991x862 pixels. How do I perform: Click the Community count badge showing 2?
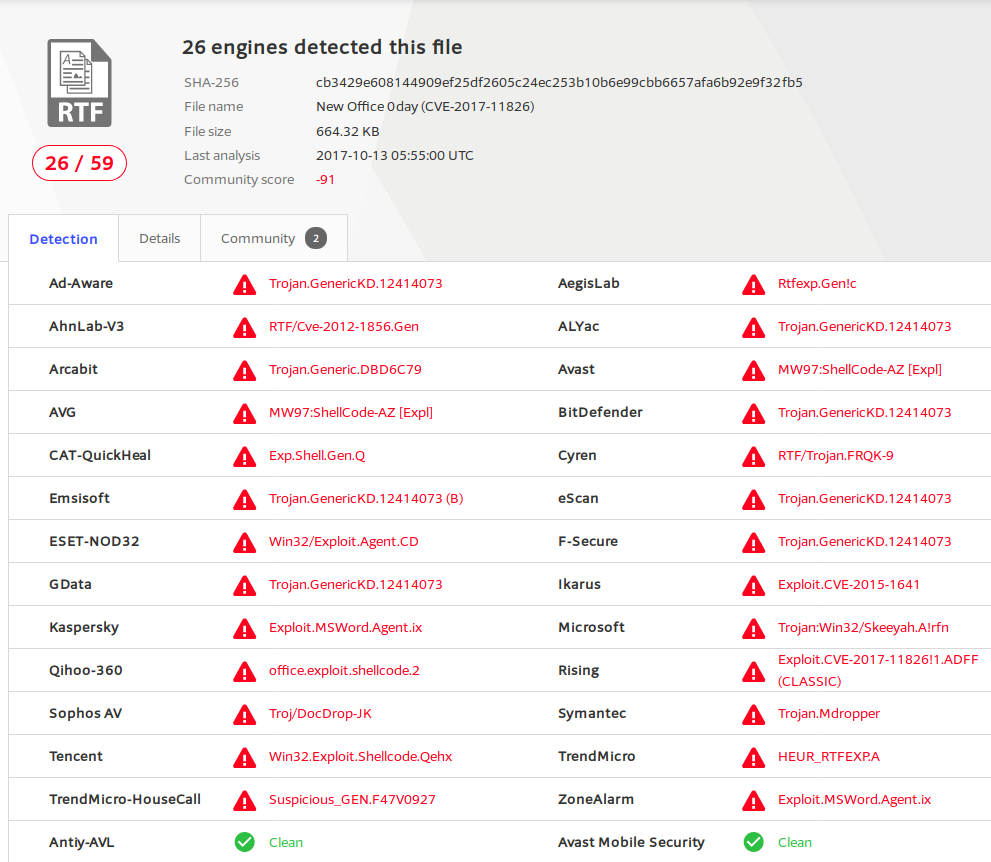tap(315, 238)
